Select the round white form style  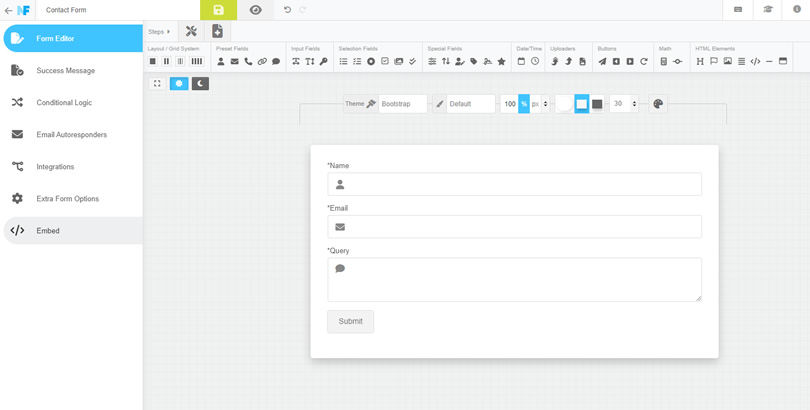[564, 104]
